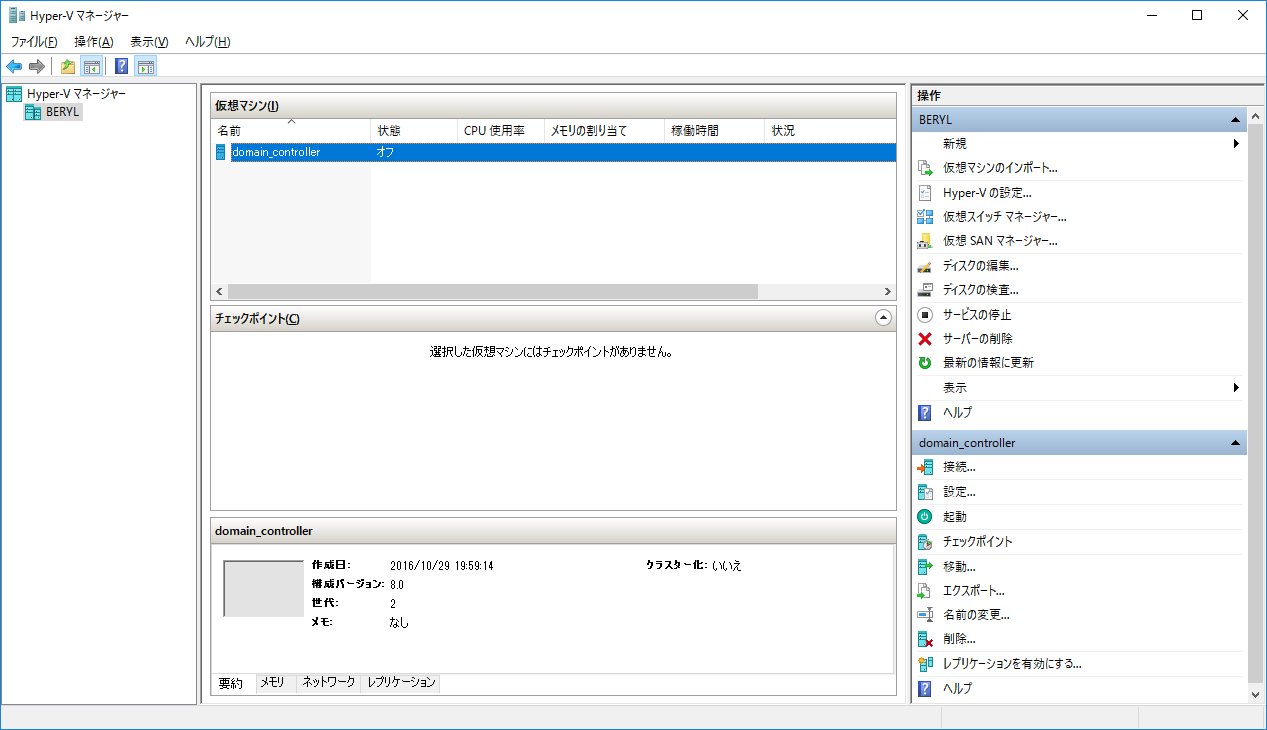Click the domain_controller VM preview thumbnail
1267x730 pixels.
coord(263,588)
